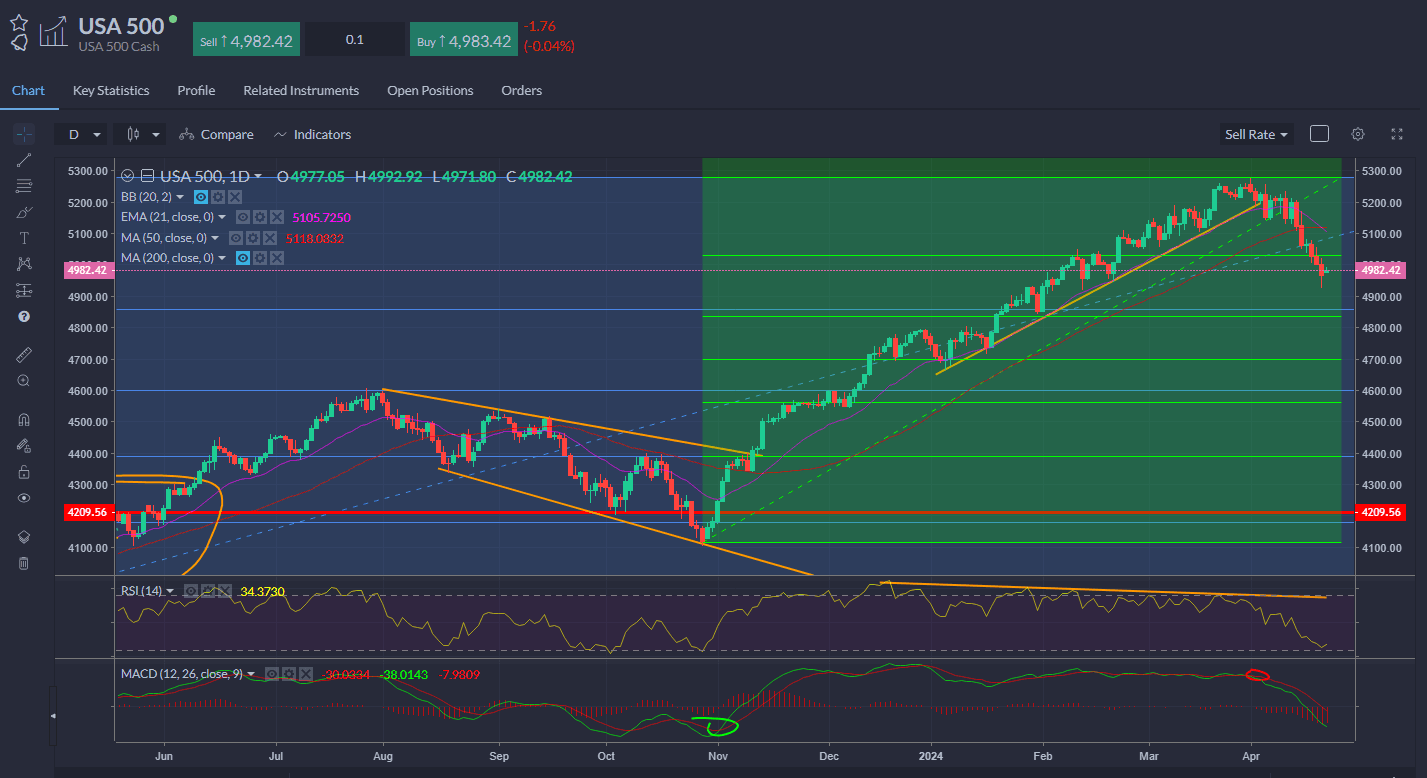Hide the MA (200, close, 0) indicator

[x=242, y=258]
